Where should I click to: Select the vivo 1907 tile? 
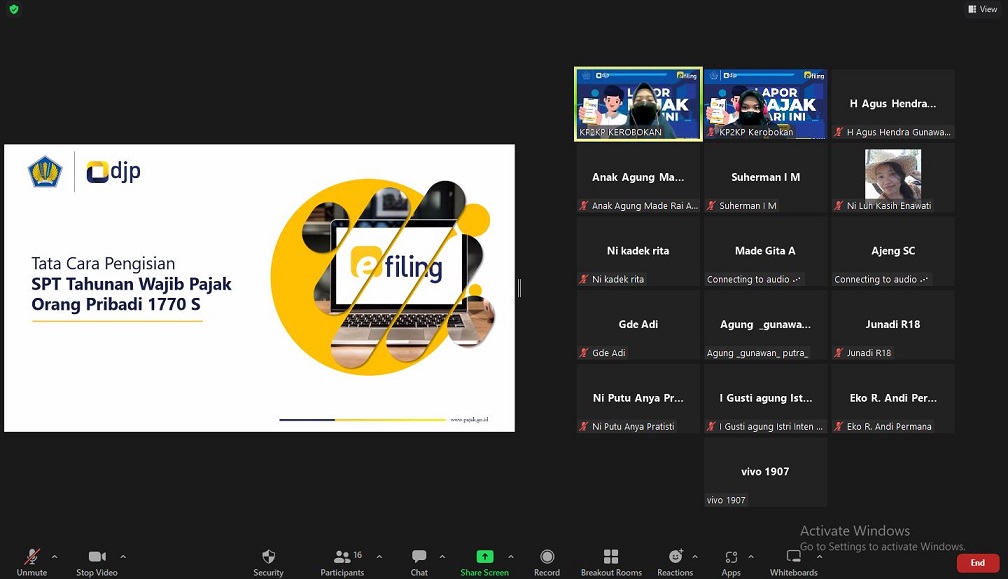click(765, 472)
